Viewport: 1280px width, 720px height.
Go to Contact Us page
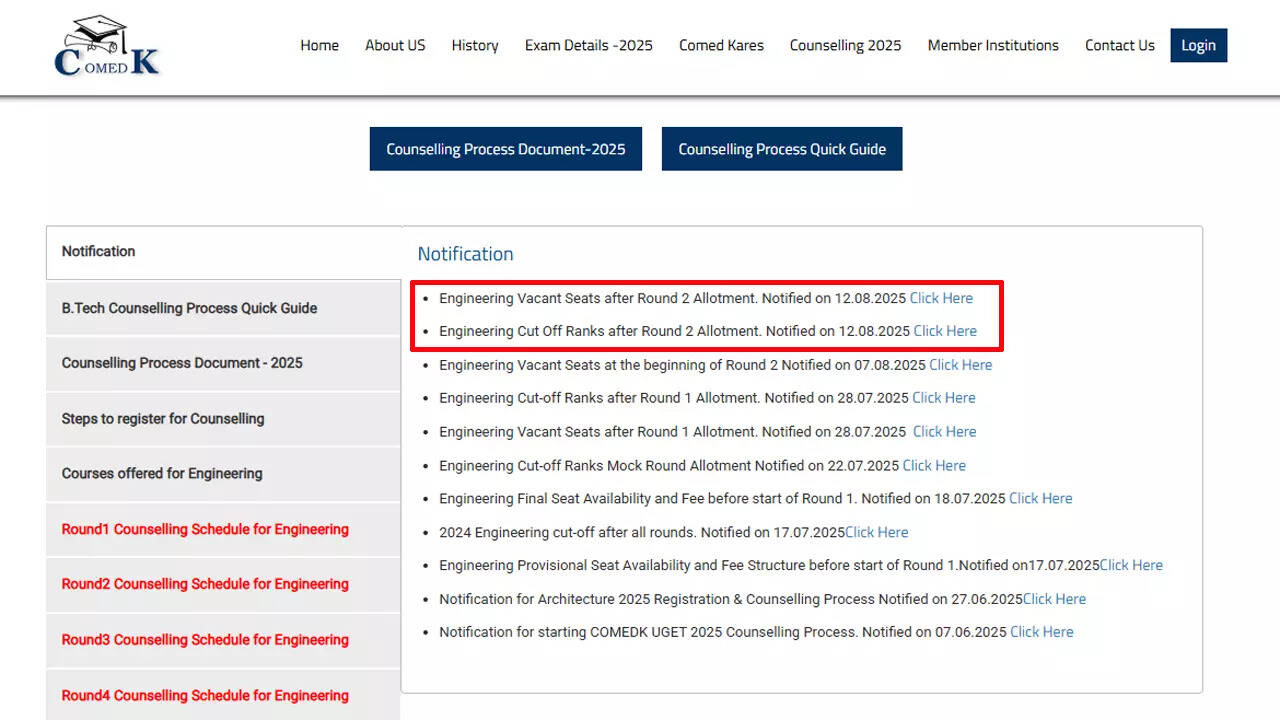point(1120,45)
